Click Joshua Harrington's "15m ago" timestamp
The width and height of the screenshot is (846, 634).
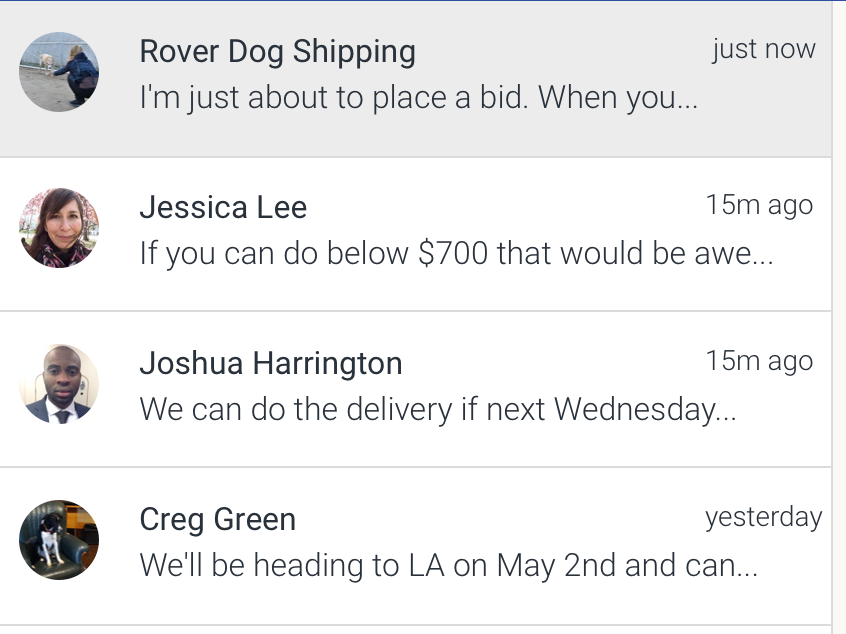tap(759, 361)
